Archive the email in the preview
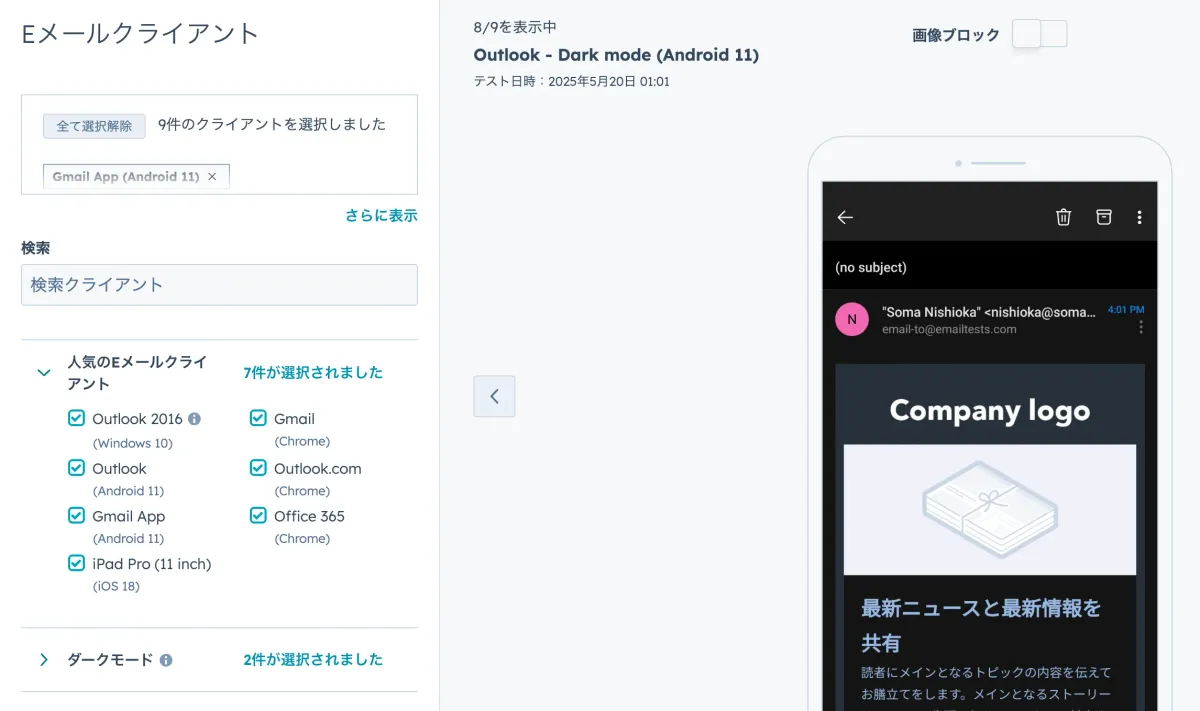1200x711 pixels. 1103,216
